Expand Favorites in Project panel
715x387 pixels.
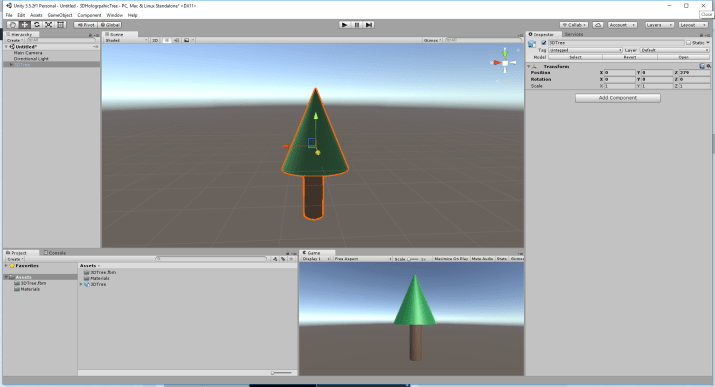coord(6,266)
